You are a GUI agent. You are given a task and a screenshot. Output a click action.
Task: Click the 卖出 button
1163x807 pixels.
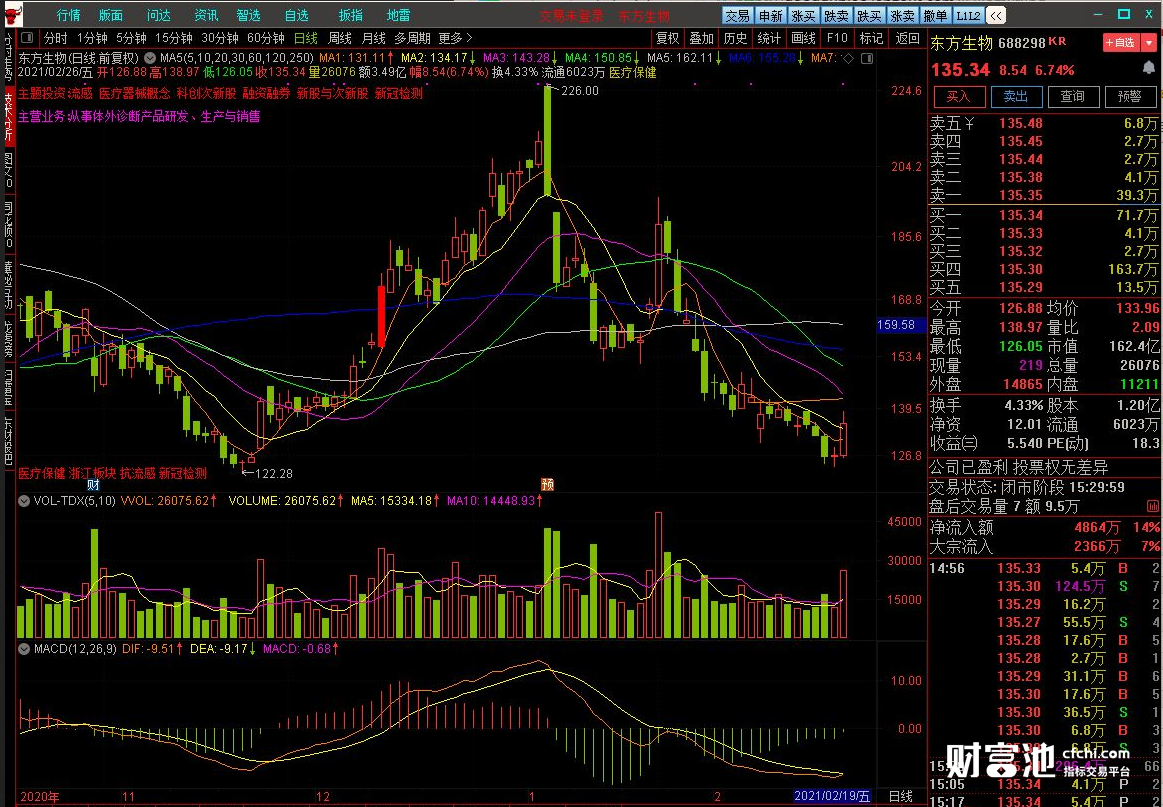(x=1015, y=96)
